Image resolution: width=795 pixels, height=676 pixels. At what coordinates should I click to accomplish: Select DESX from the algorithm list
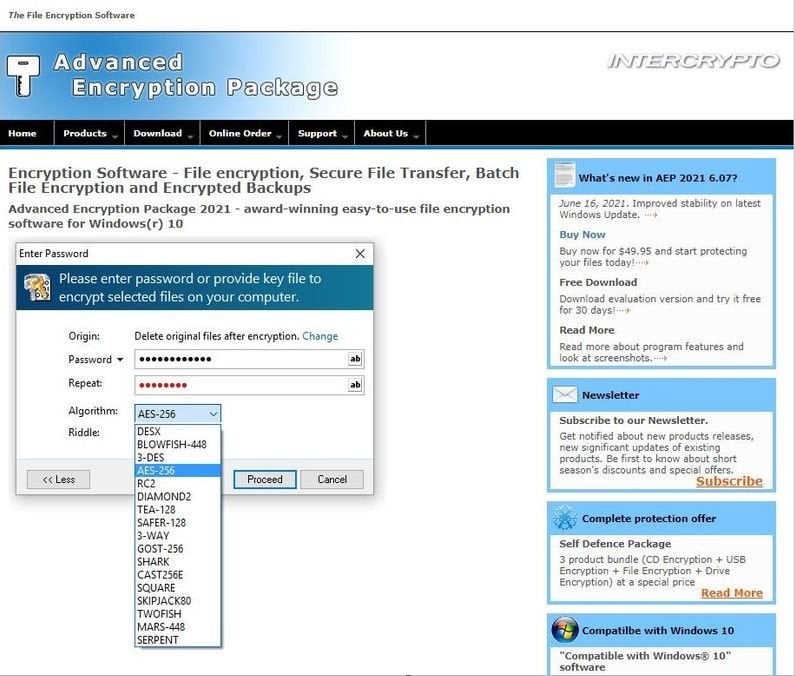point(177,432)
